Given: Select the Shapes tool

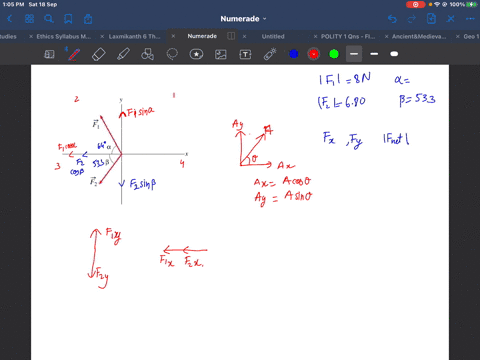Looking at the screenshot, I should point(147,54).
